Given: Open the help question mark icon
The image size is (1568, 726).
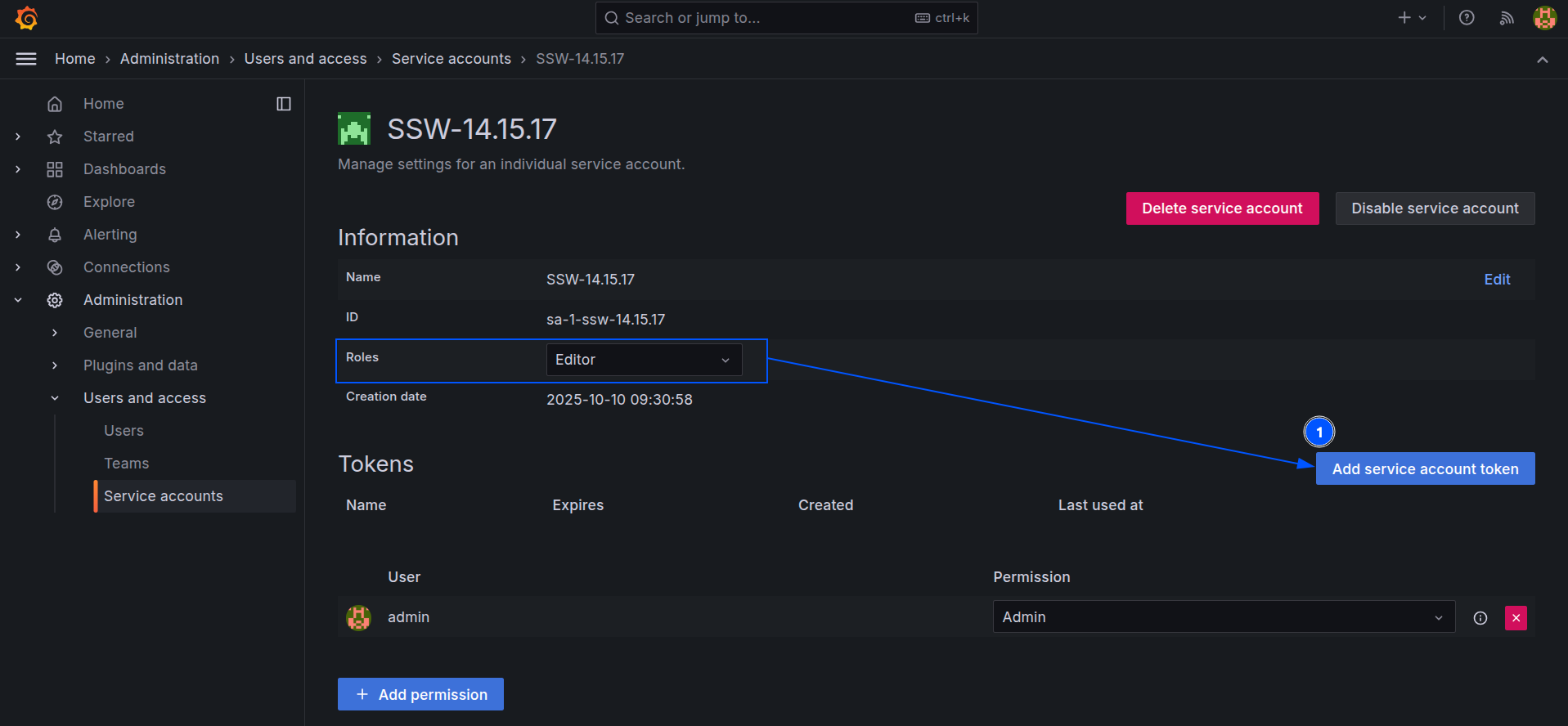Looking at the screenshot, I should click(x=1467, y=18).
